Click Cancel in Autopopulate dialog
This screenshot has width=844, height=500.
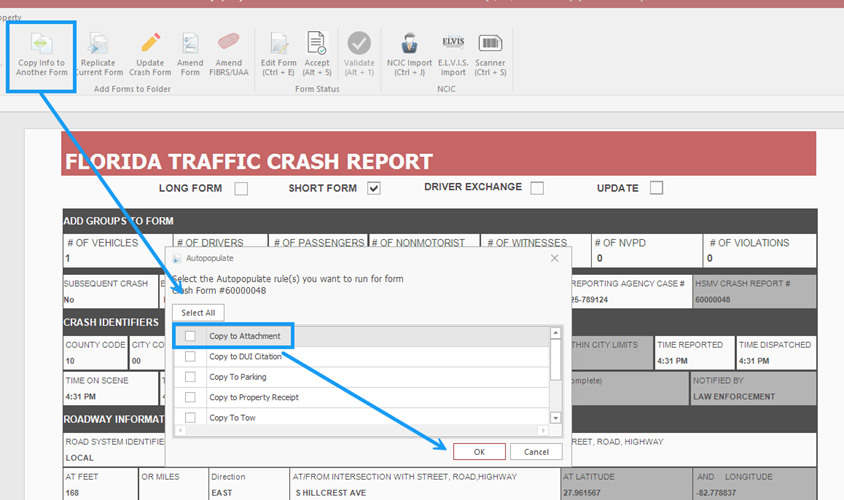click(x=536, y=452)
